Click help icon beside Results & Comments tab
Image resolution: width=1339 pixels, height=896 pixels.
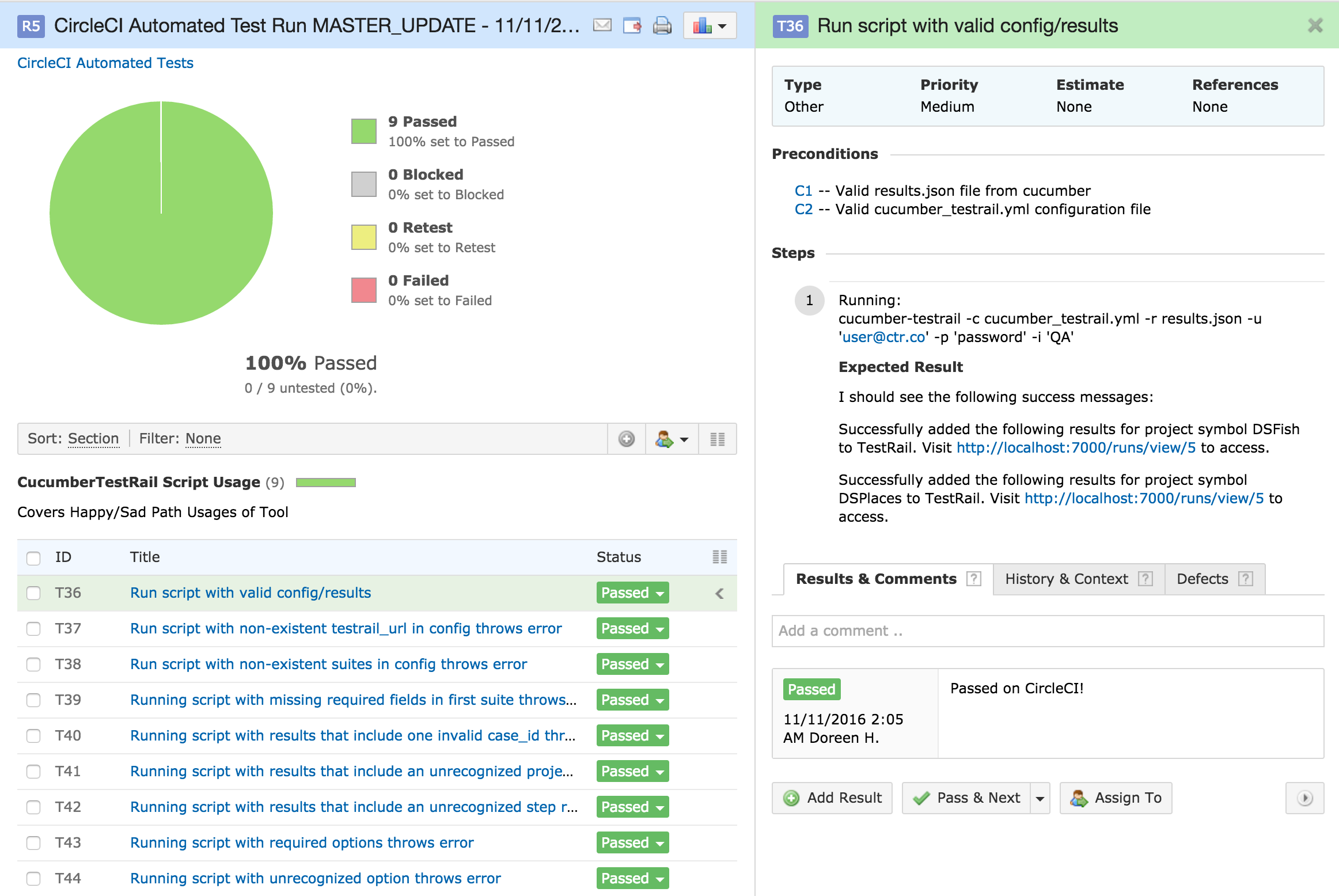[x=973, y=579]
